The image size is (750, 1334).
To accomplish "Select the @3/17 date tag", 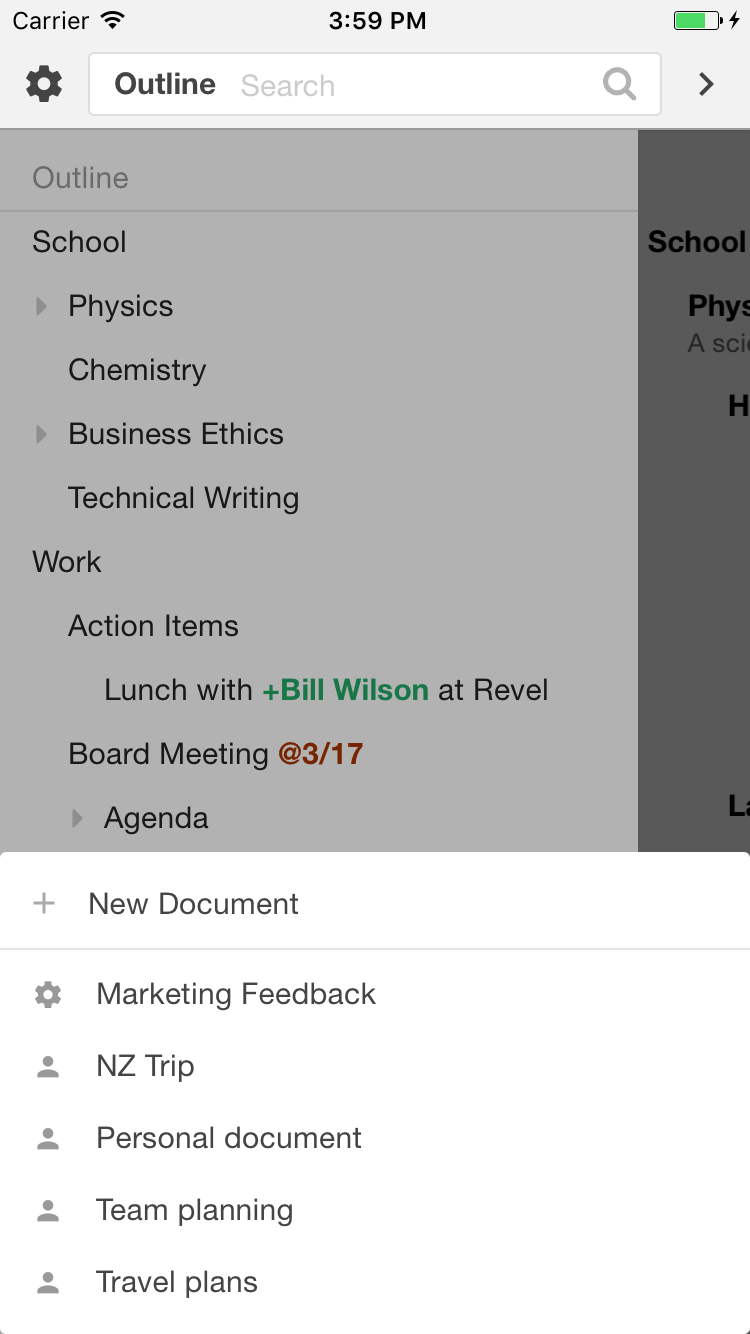I will coord(320,754).
